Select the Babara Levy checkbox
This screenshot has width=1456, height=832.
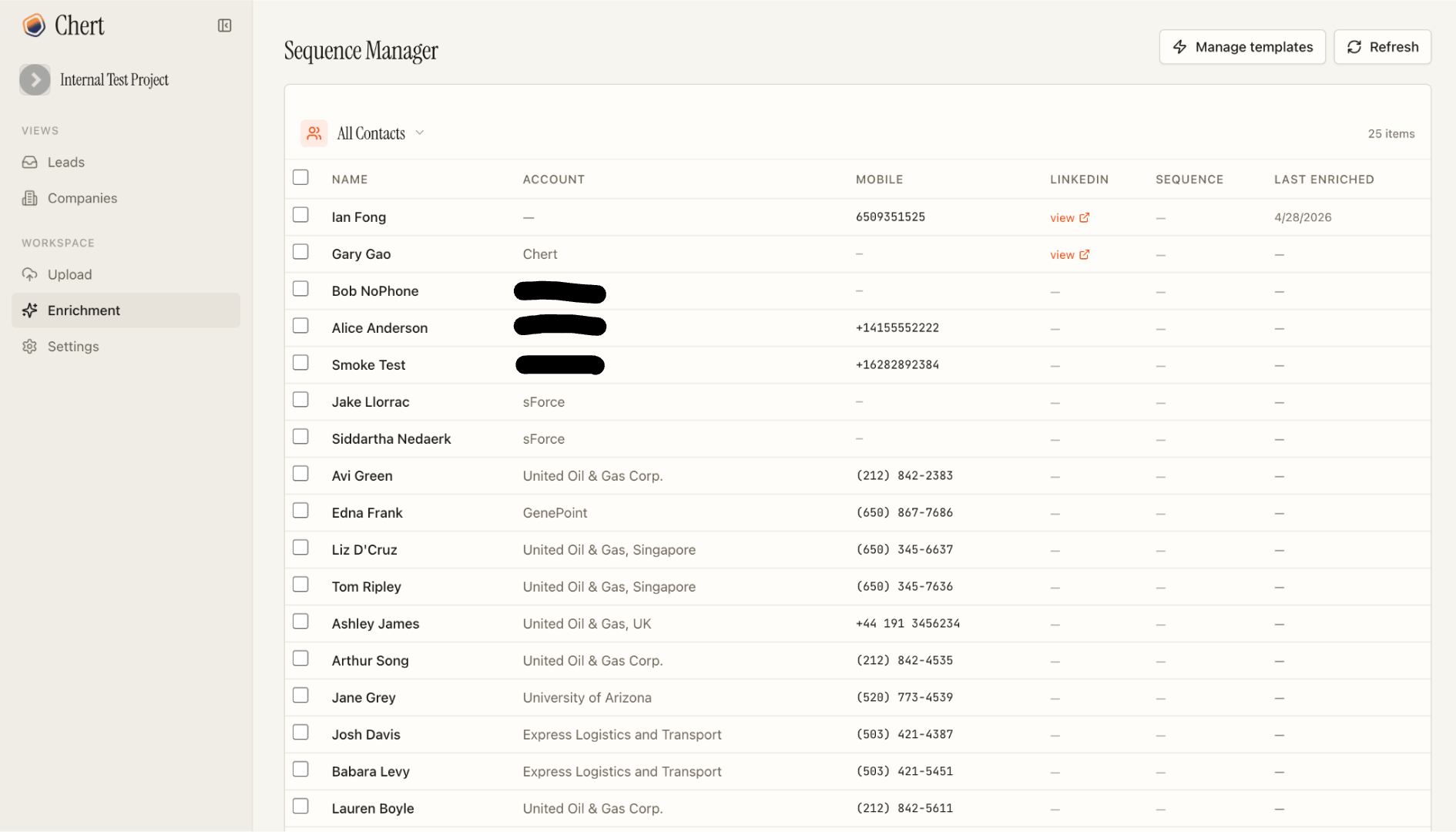click(300, 770)
